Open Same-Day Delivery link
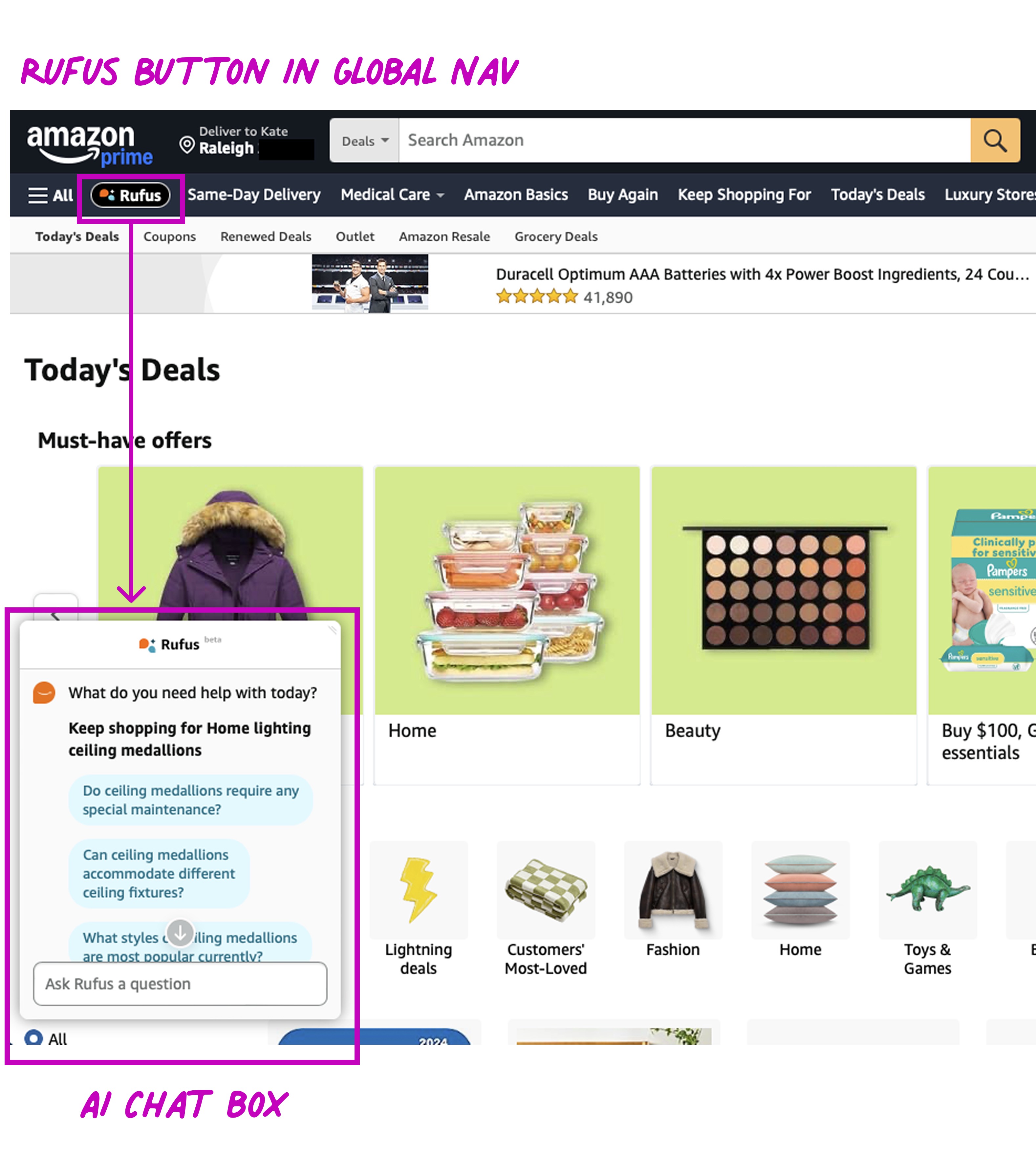Screen dimensions: 1036x1155 pyautogui.click(x=254, y=195)
